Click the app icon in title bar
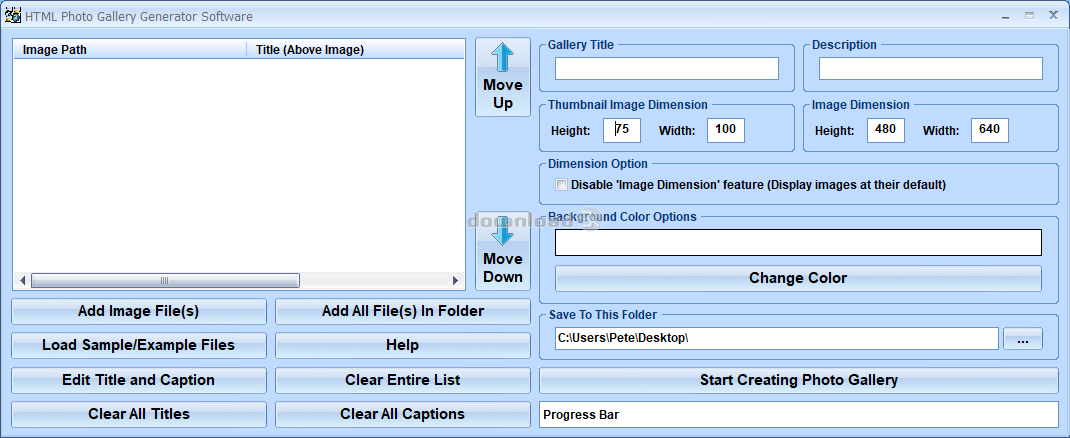This screenshot has width=1070, height=438. pos(13,16)
